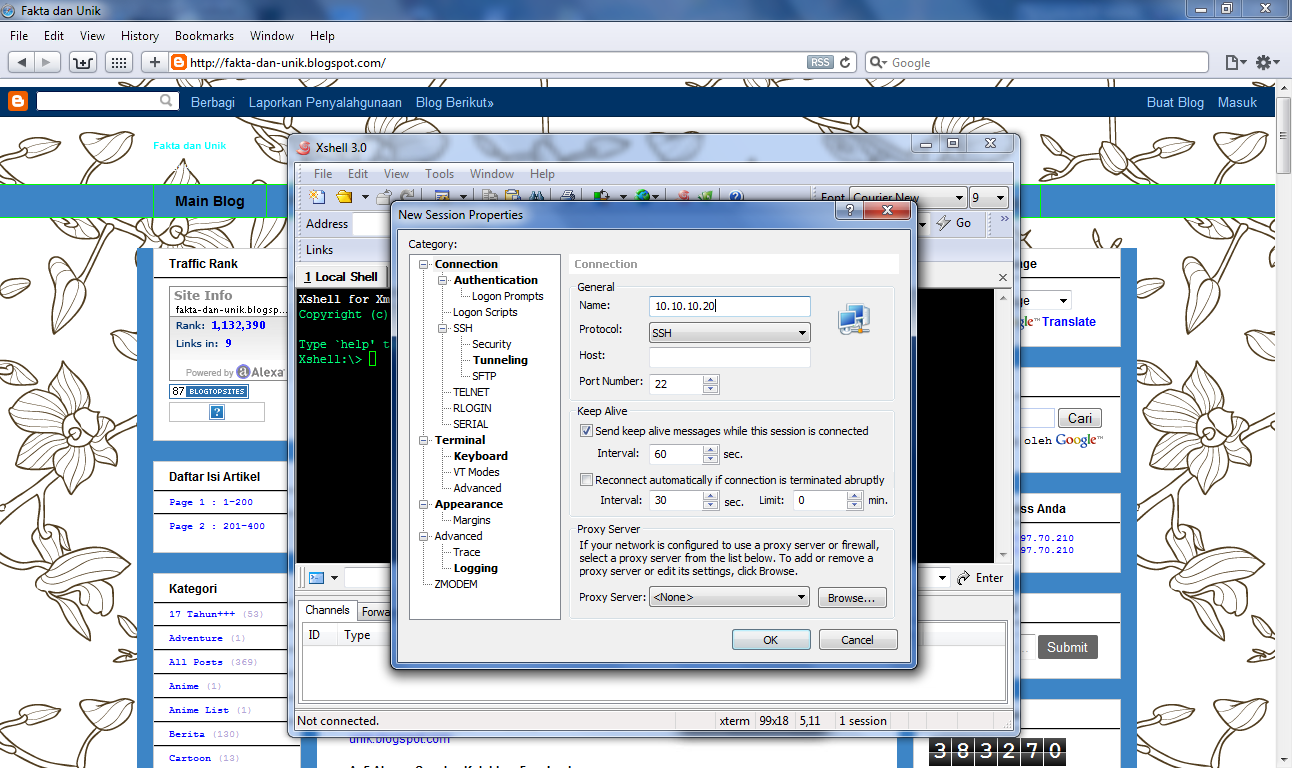Screen dimensions: 1292x768
Task: Click the empty Host input field
Action: pyautogui.click(x=730, y=358)
